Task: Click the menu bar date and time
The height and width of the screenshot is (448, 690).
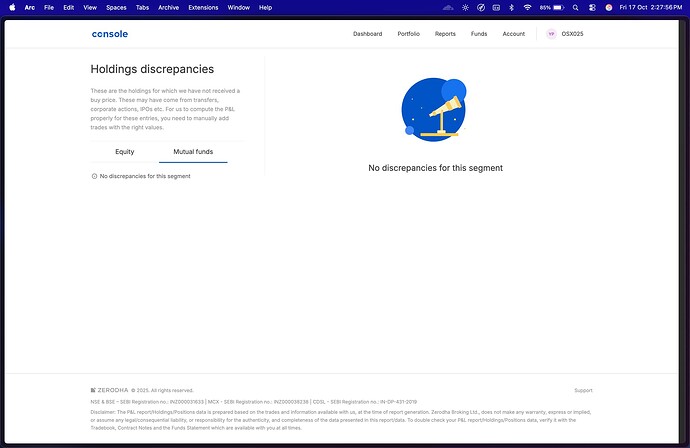Action: [651, 7]
